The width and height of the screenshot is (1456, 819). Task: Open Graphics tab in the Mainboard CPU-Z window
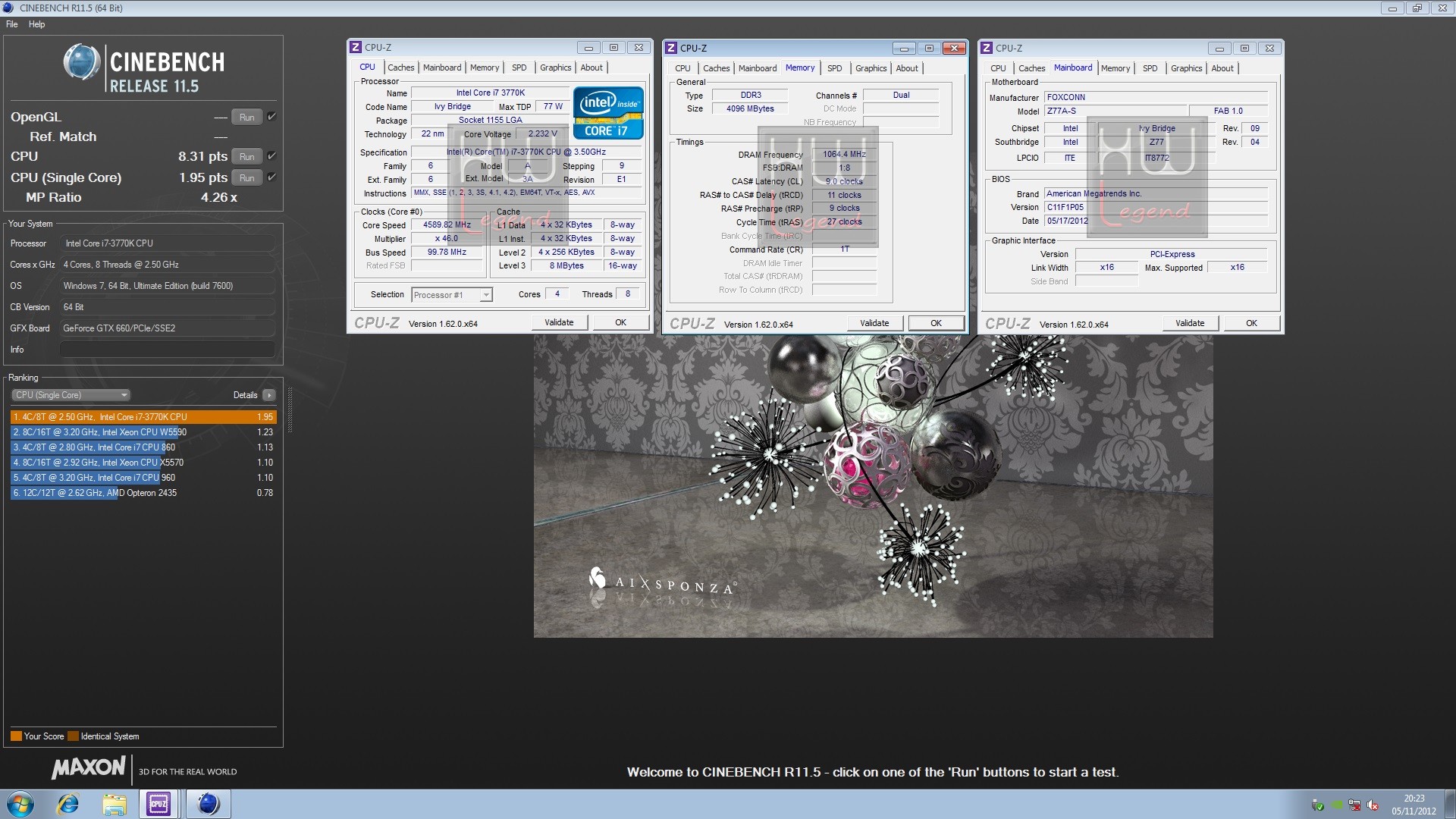[1186, 68]
